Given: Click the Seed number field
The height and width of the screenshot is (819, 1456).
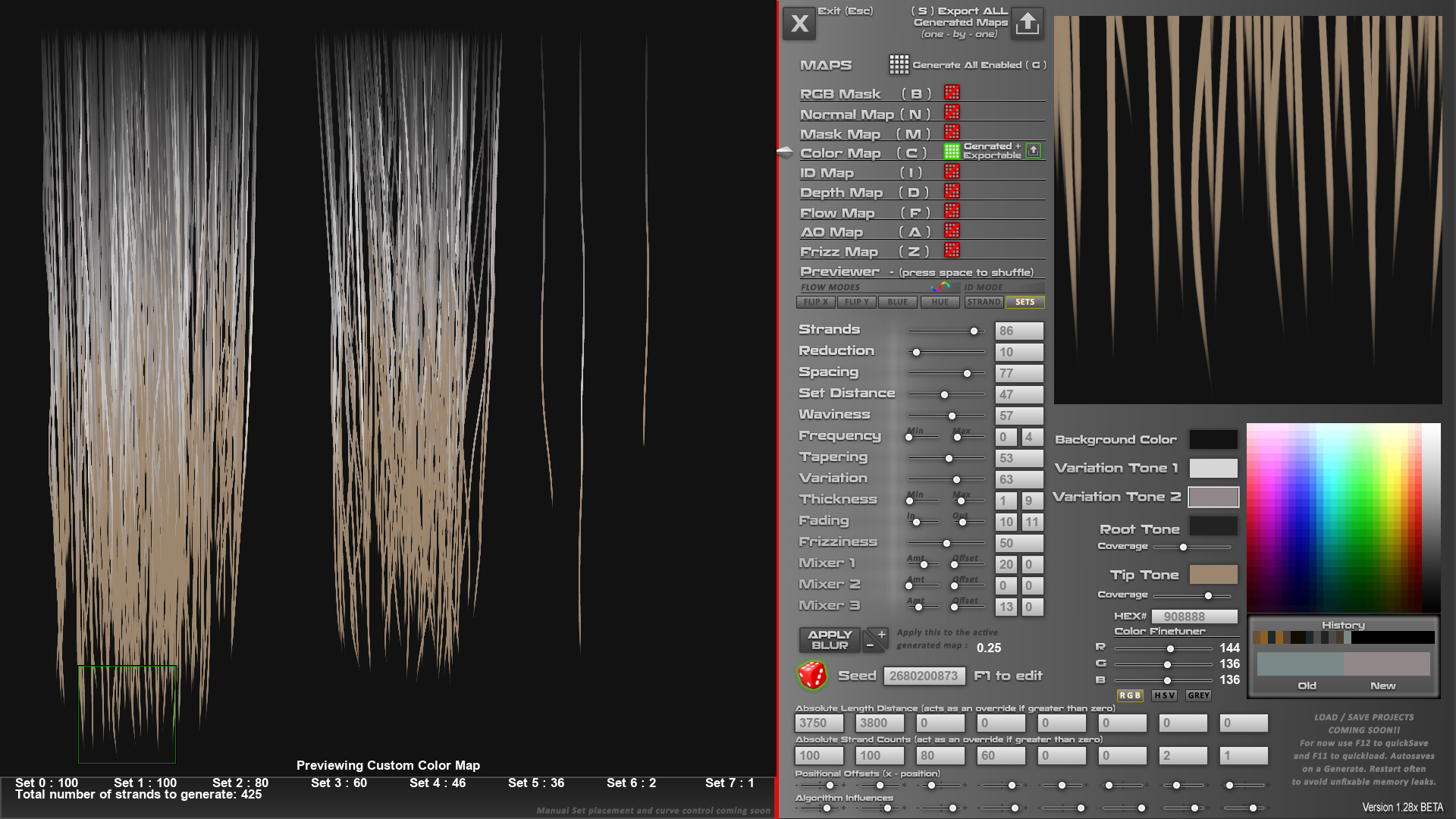Looking at the screenshot, I should point(924,676).
